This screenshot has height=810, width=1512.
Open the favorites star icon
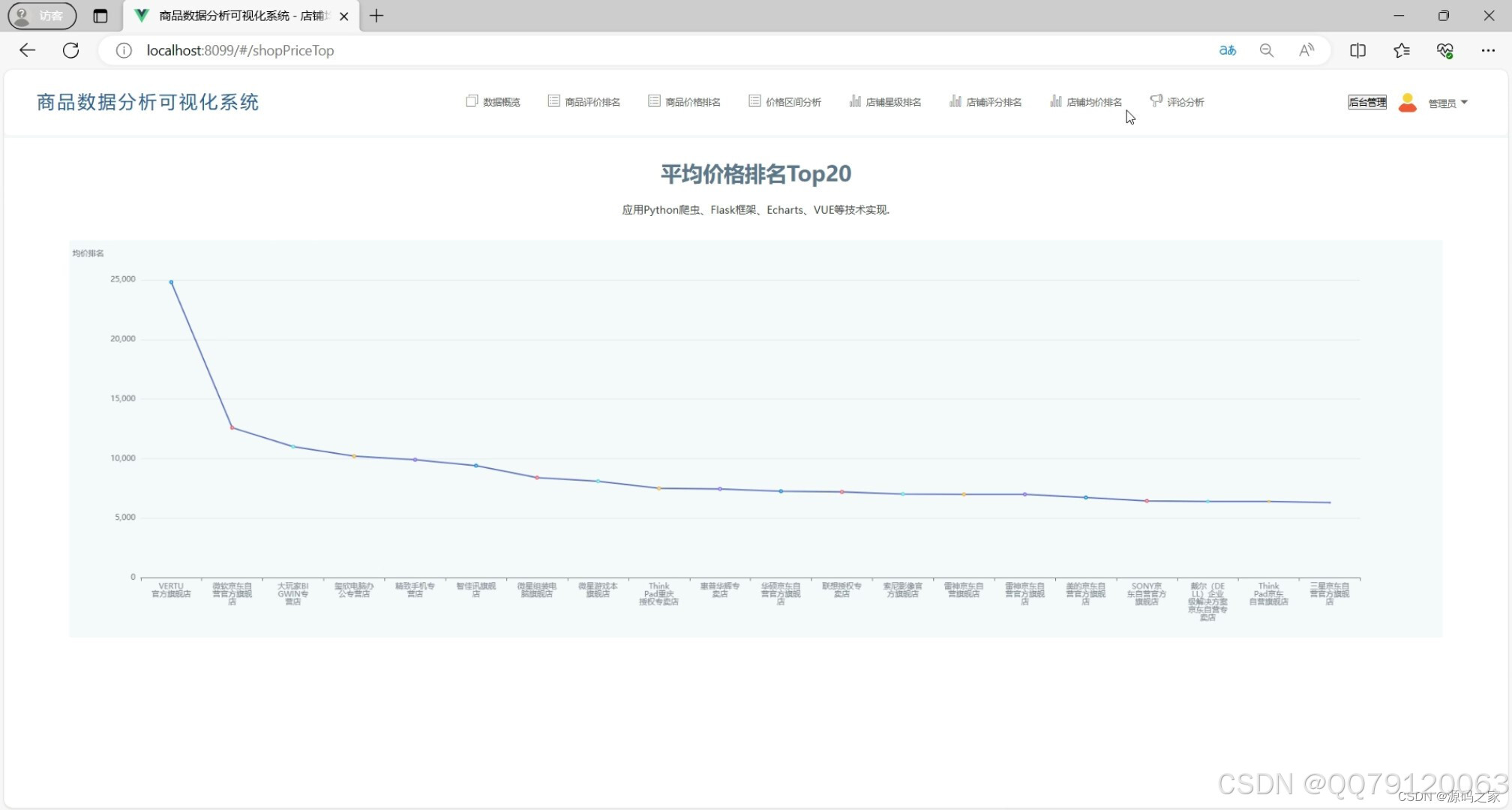tap(1401, 50)
